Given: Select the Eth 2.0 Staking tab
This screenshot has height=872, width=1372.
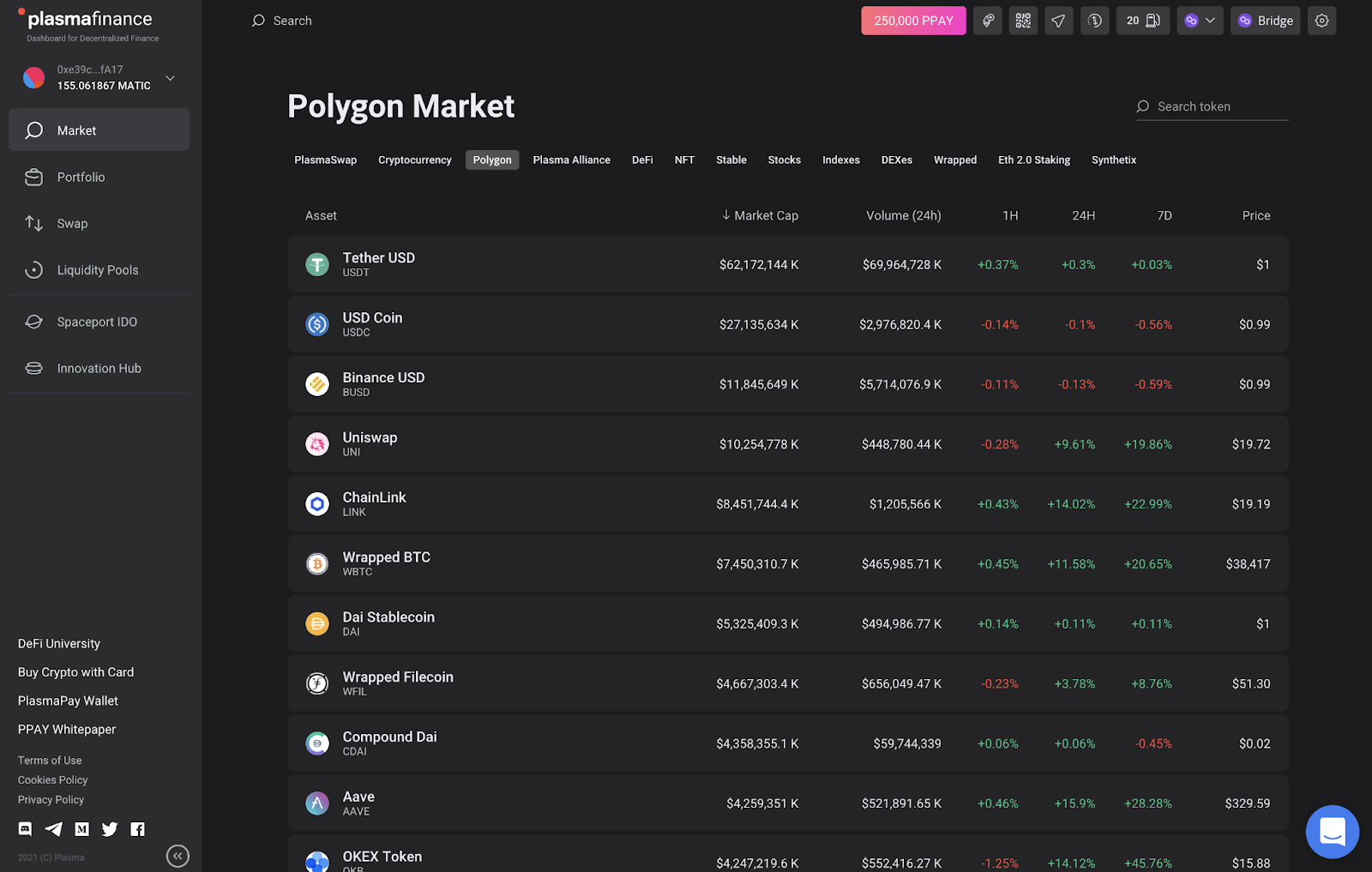Looking at the screenshot, I should click(1033, 159).
